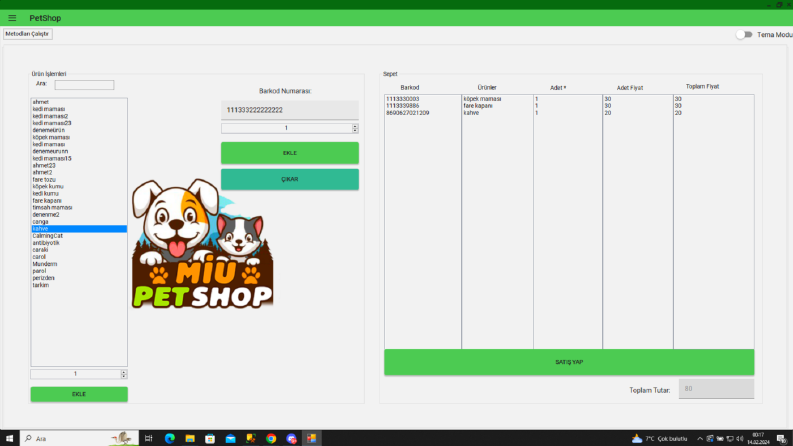Select 'fare tozu' in product list
The height and width of the screenshot is (446, 793).
click(x=79, y=180)
